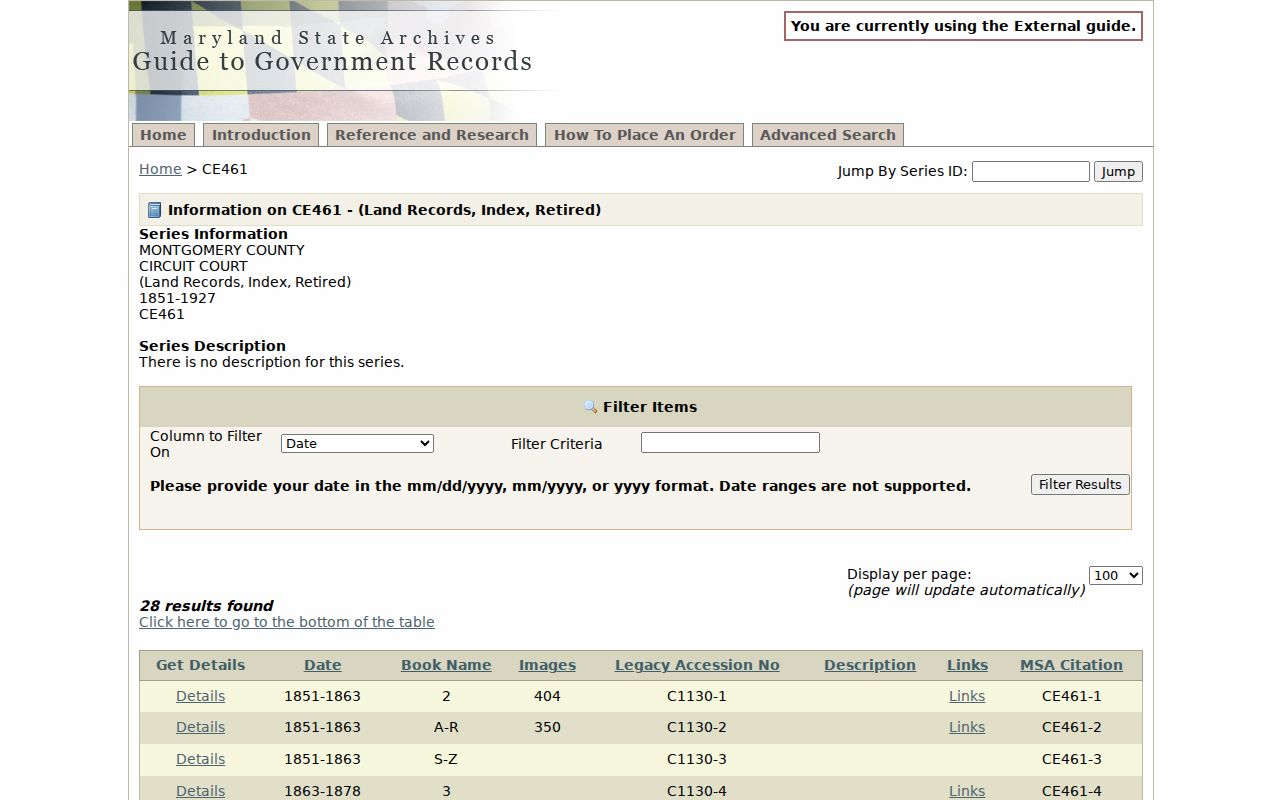Click the Guide to Government Records banner title
Viewport: 1280px width, 800px height.
coord(332,62)
